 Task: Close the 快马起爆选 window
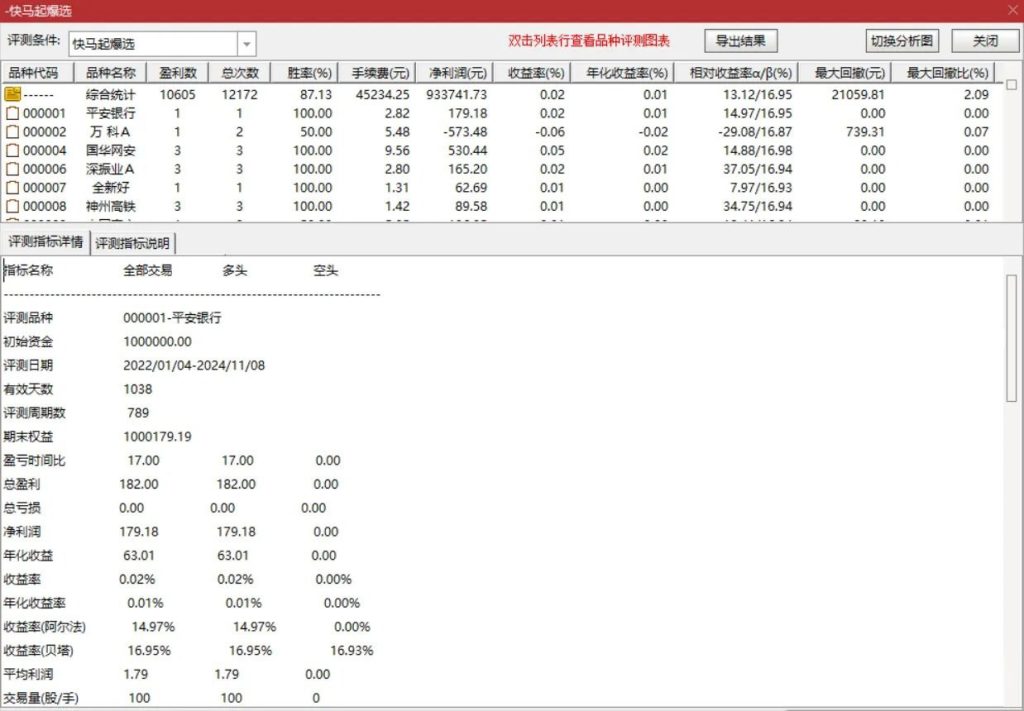pyautogui.click(x=1013, y=9)
